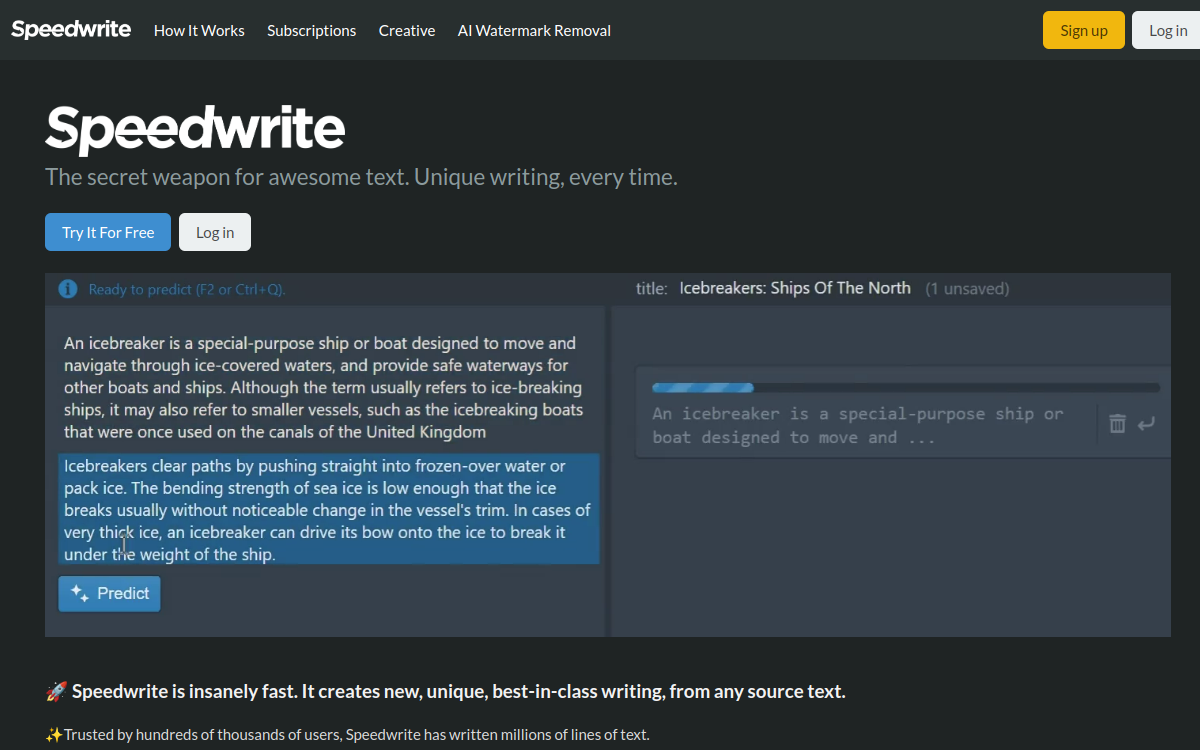
Task: Delete the prediction with trash icon
Action: (x=1118, y=424)
